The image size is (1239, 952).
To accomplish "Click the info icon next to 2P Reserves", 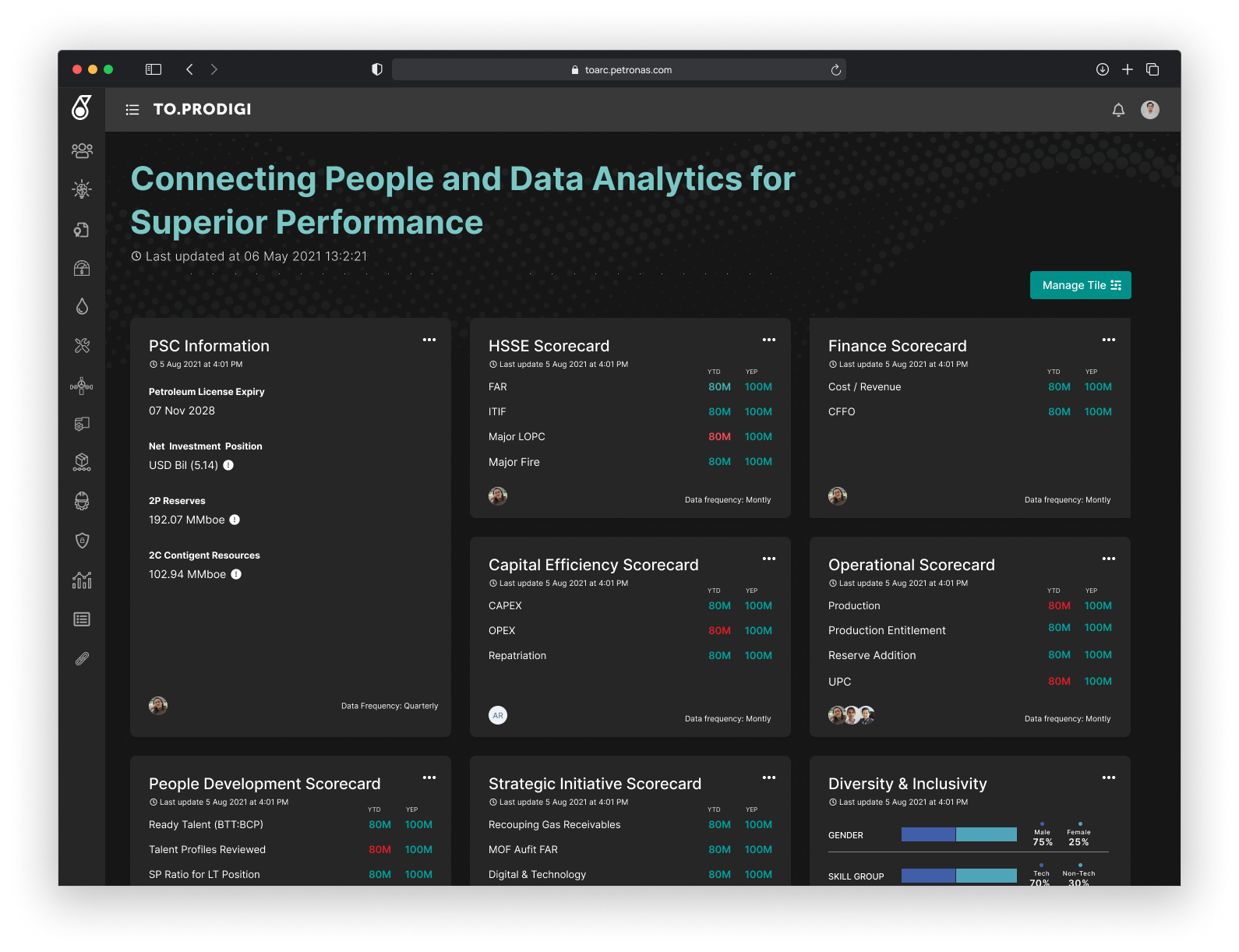I will tap(235, 520).
